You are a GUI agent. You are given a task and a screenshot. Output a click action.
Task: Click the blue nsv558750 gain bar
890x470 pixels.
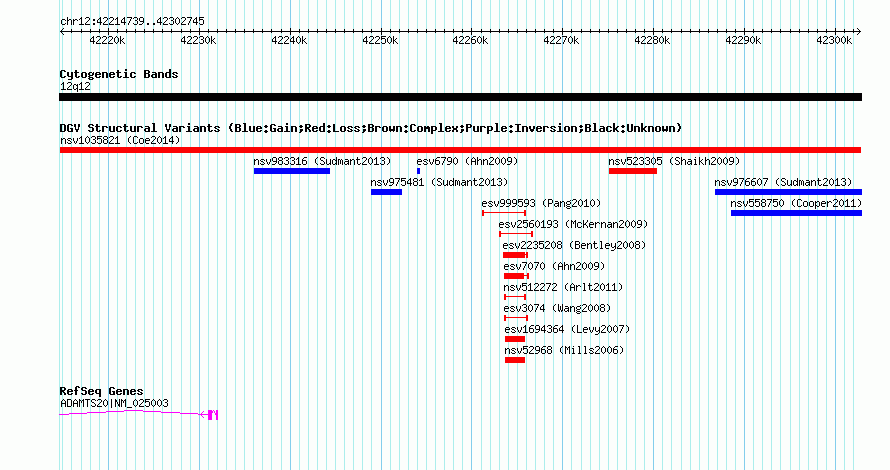(796, 213)
